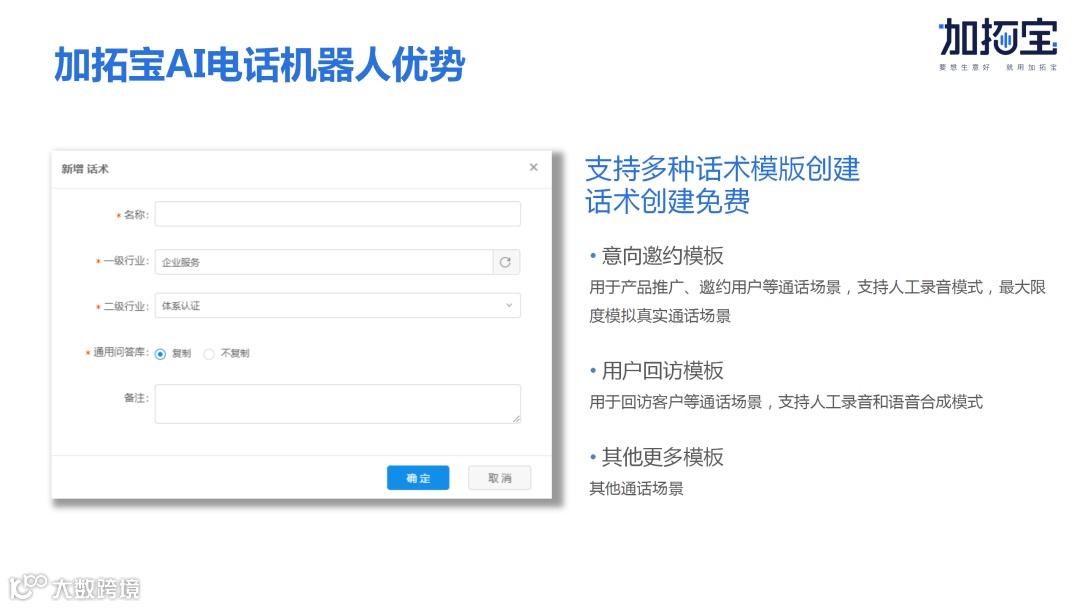Image resolution: width=1080 pixels, height=608 pixels.
Task: Expand the 二级行业 chevron arrow
Action: click(x=509, y=305)
